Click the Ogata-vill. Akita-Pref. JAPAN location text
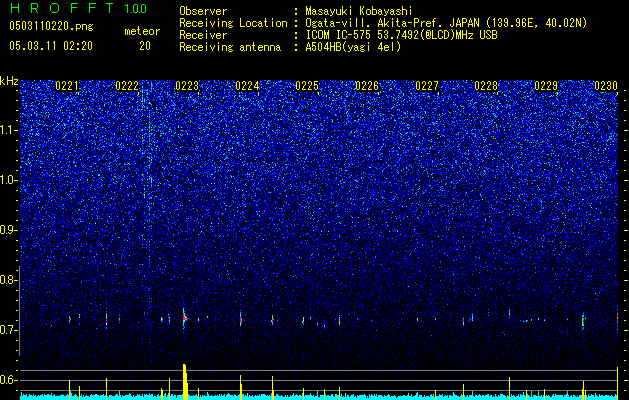This screenshot has height=400, width=629. pos(446,23)
